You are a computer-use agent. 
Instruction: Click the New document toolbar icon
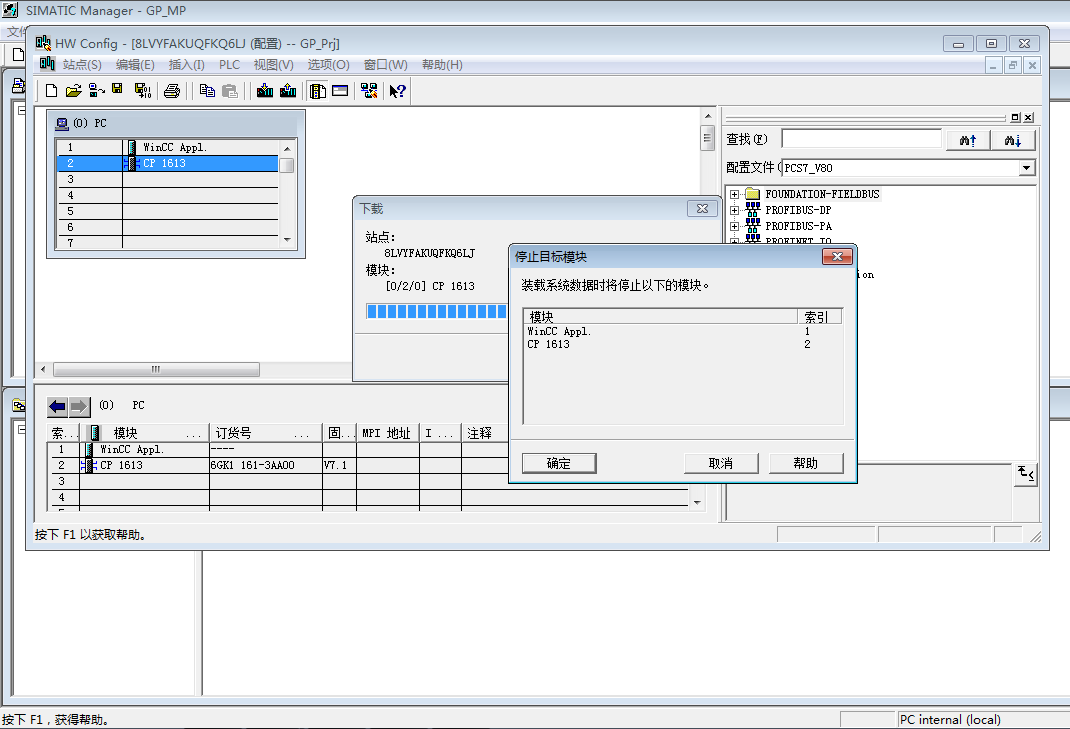[52, 91]
